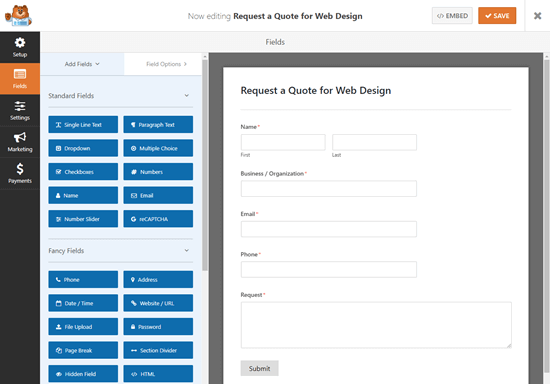
Task: Add a Hidden Field element
Action: point(83,374)
